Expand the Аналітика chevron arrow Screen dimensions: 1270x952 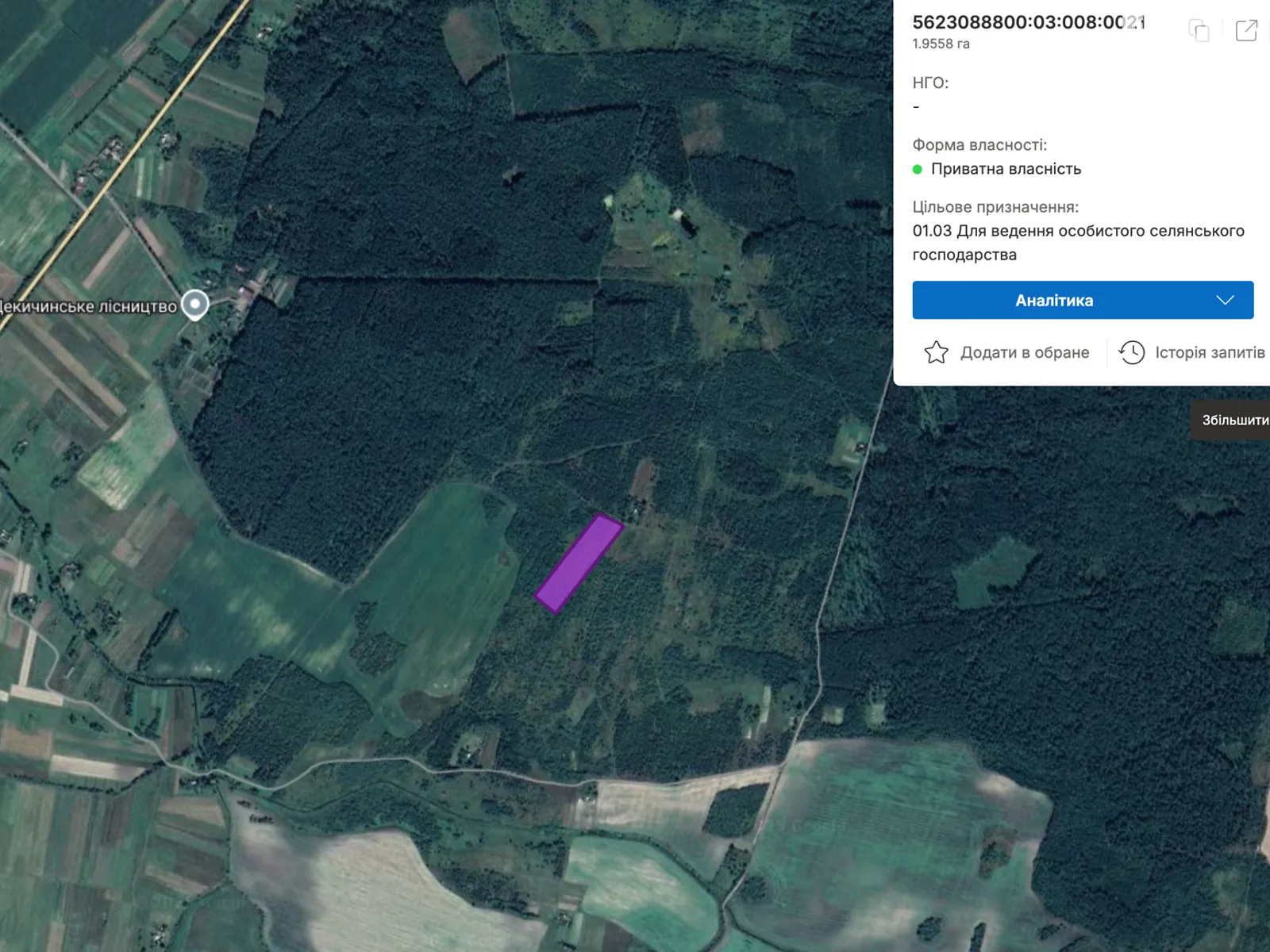coord(1225,300)
